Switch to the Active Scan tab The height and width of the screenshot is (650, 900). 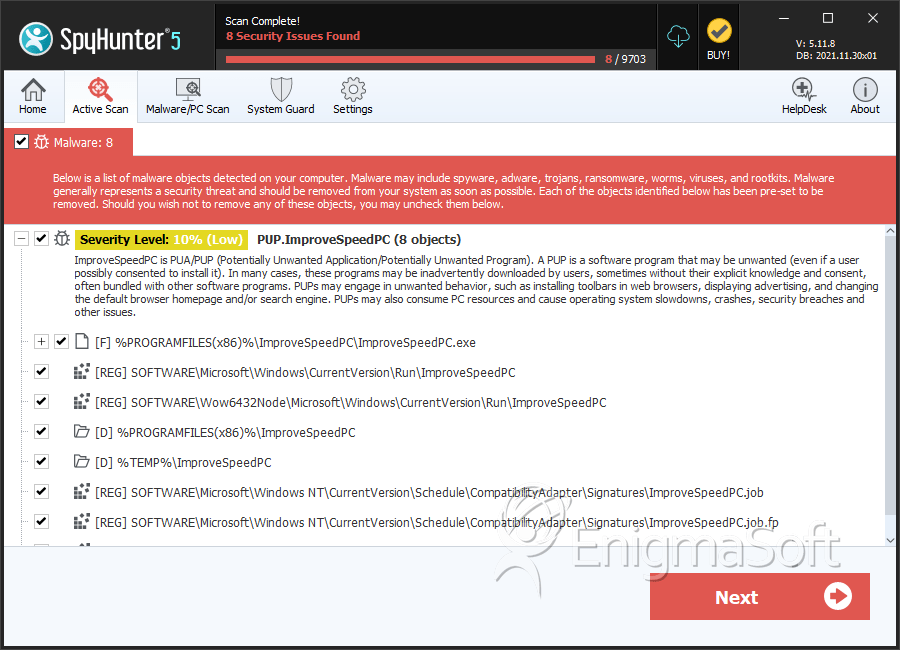click(x=100, y=96)
